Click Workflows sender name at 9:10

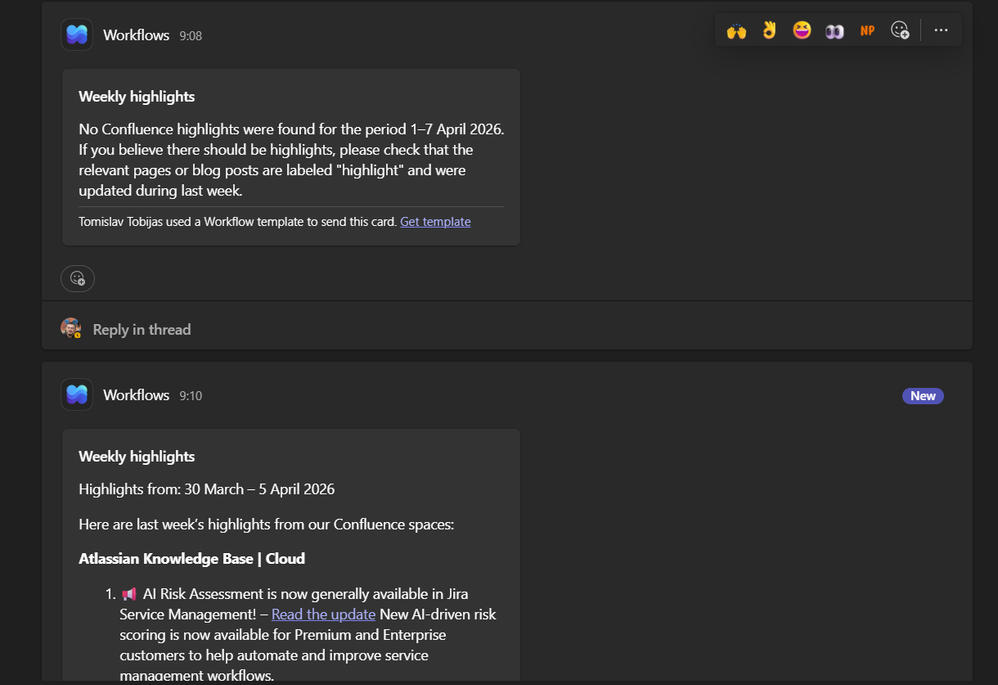click(136, 395)
